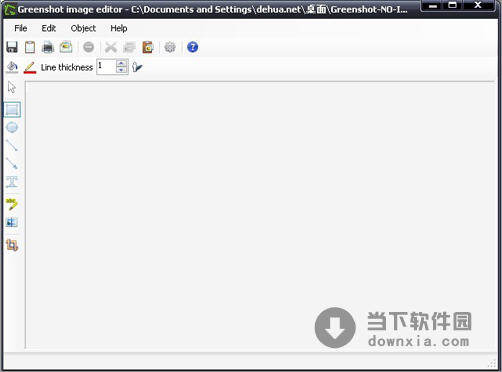Viewport: 502px width, 372px height.
Task: Click the Greenshot title bar app icon
Action: pos(10,9)
